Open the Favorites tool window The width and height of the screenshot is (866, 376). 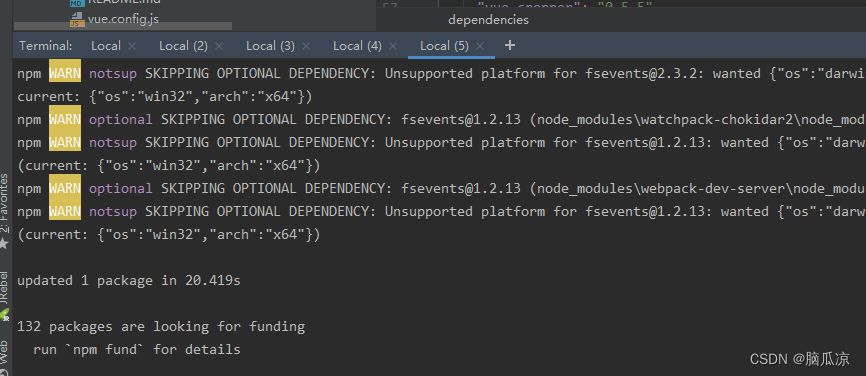point(4,203)
